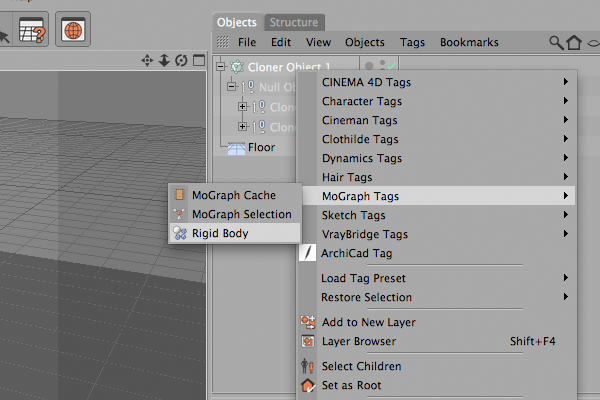Click the viewport zoom arrows icon
Viewport: 600px width, 400px height.
164,60
